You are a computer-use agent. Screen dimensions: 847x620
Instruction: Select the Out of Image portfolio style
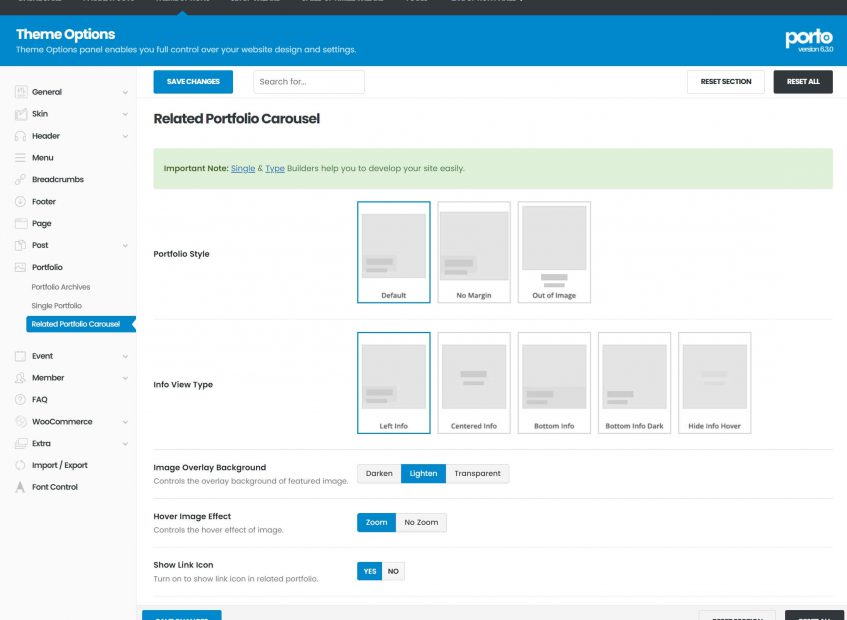point(554,252)
